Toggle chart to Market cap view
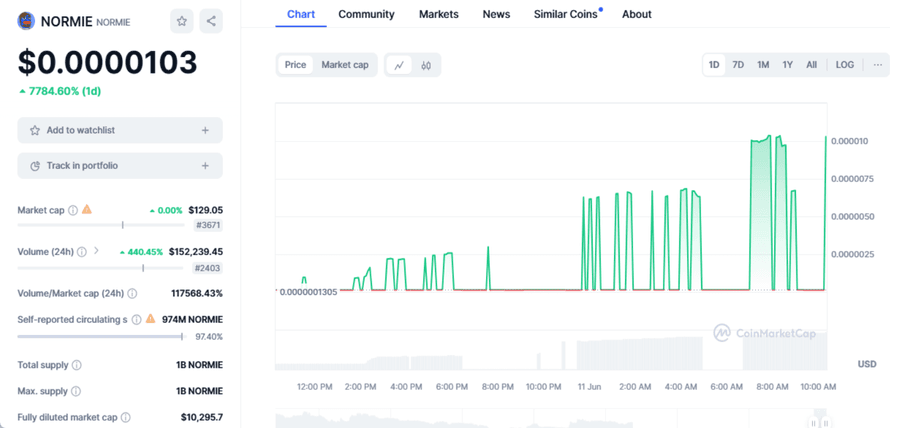 (344, 65)
